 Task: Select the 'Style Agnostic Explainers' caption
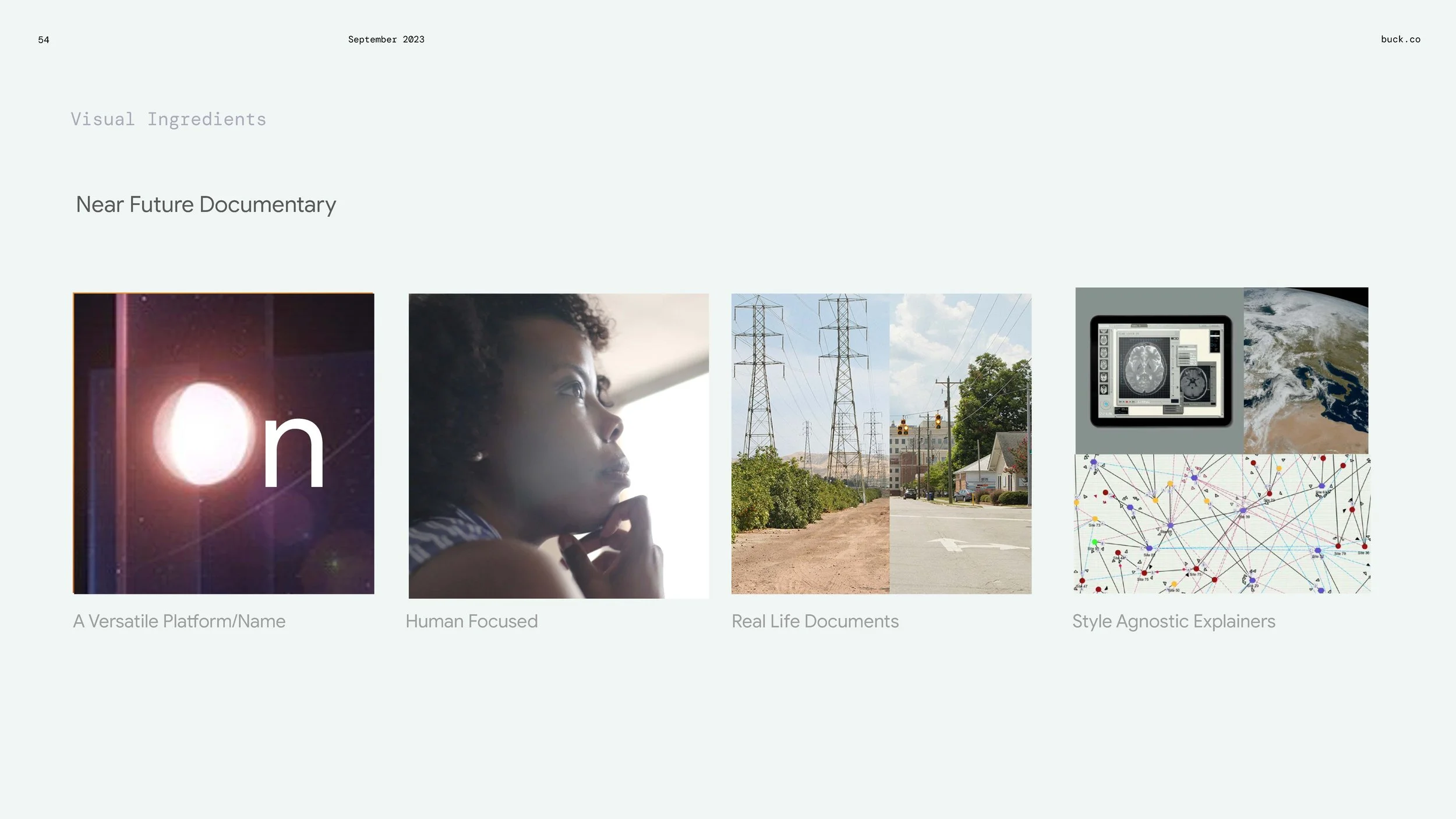tap(1174, 622)
